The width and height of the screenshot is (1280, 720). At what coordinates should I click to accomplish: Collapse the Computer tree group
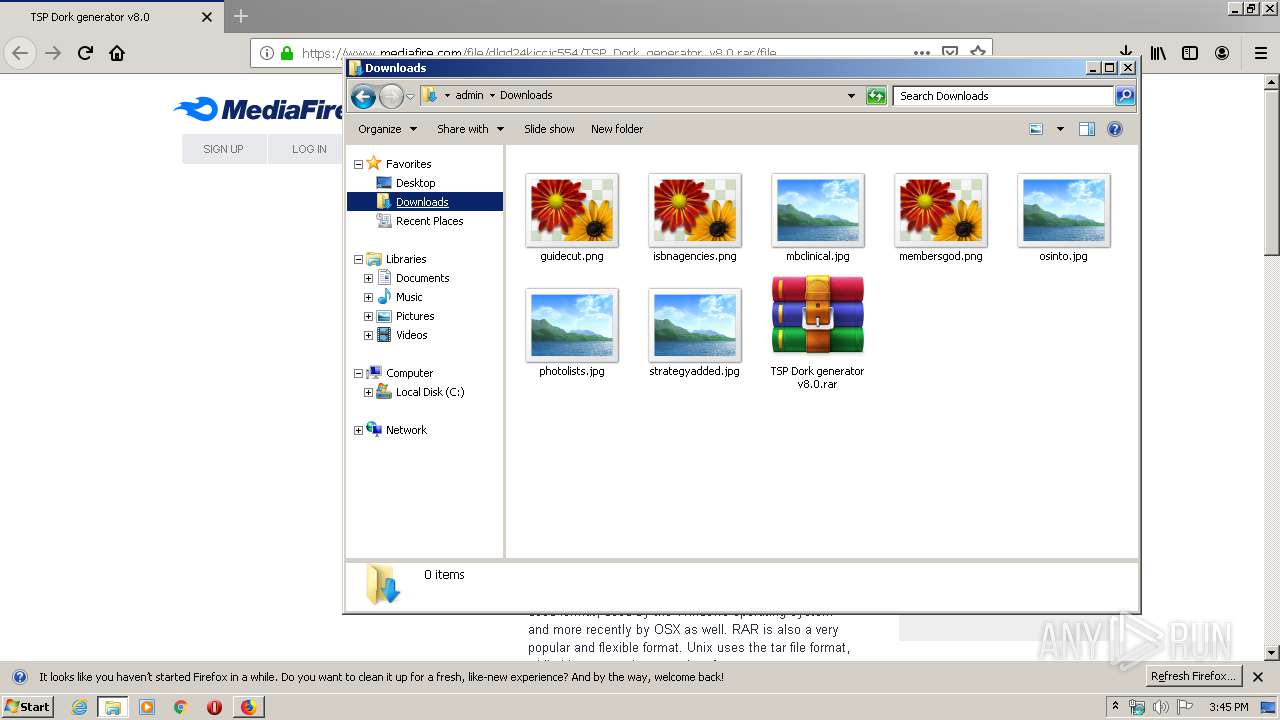click(358, 373)
